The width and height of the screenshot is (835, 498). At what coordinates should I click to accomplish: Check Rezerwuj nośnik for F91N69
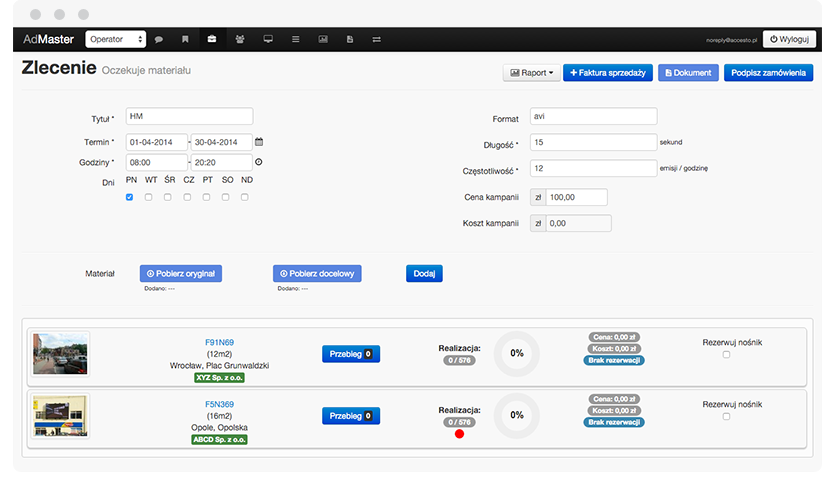[x=726, y=355]
